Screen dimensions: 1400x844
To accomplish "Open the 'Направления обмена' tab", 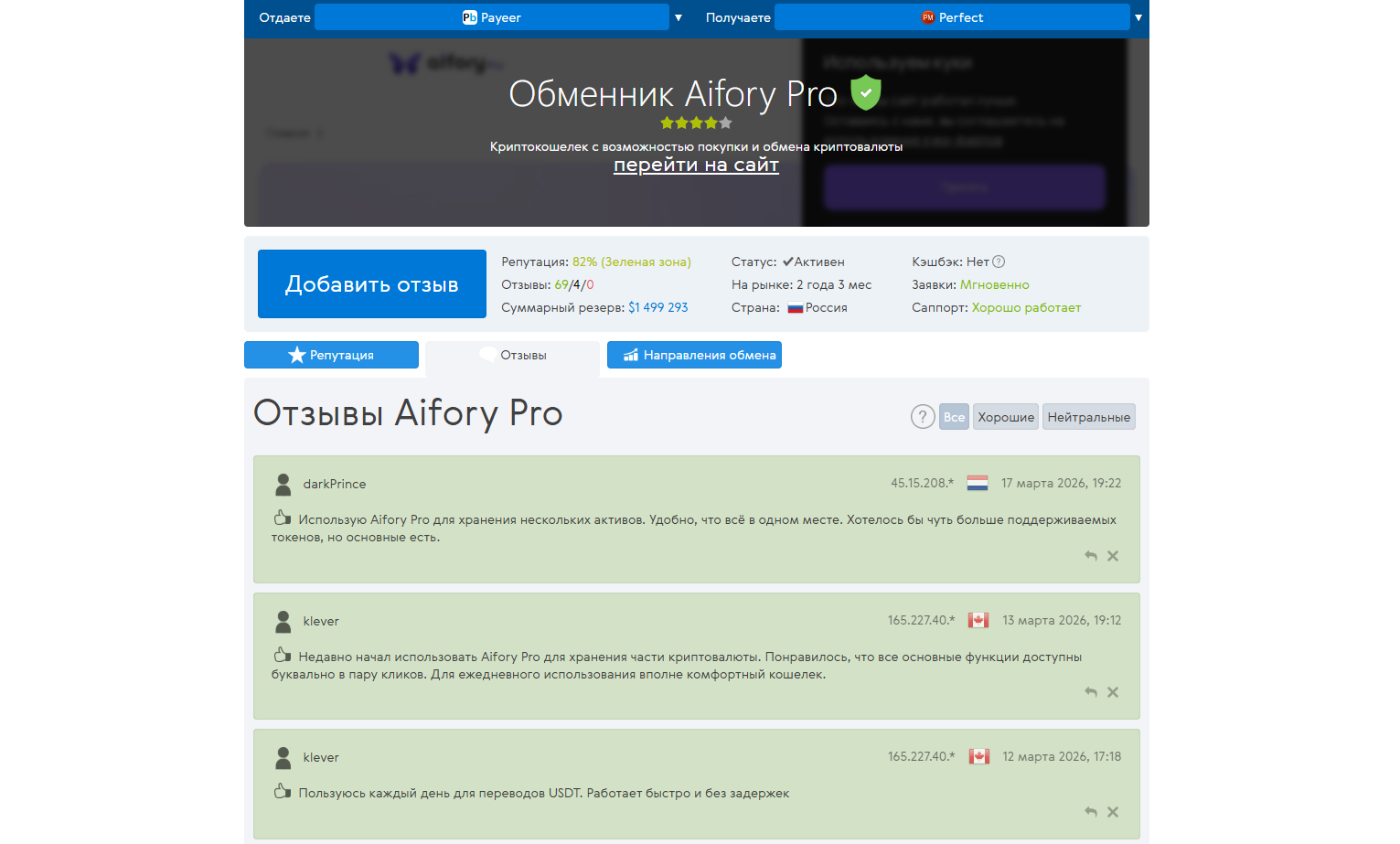I will pos(694,355).
